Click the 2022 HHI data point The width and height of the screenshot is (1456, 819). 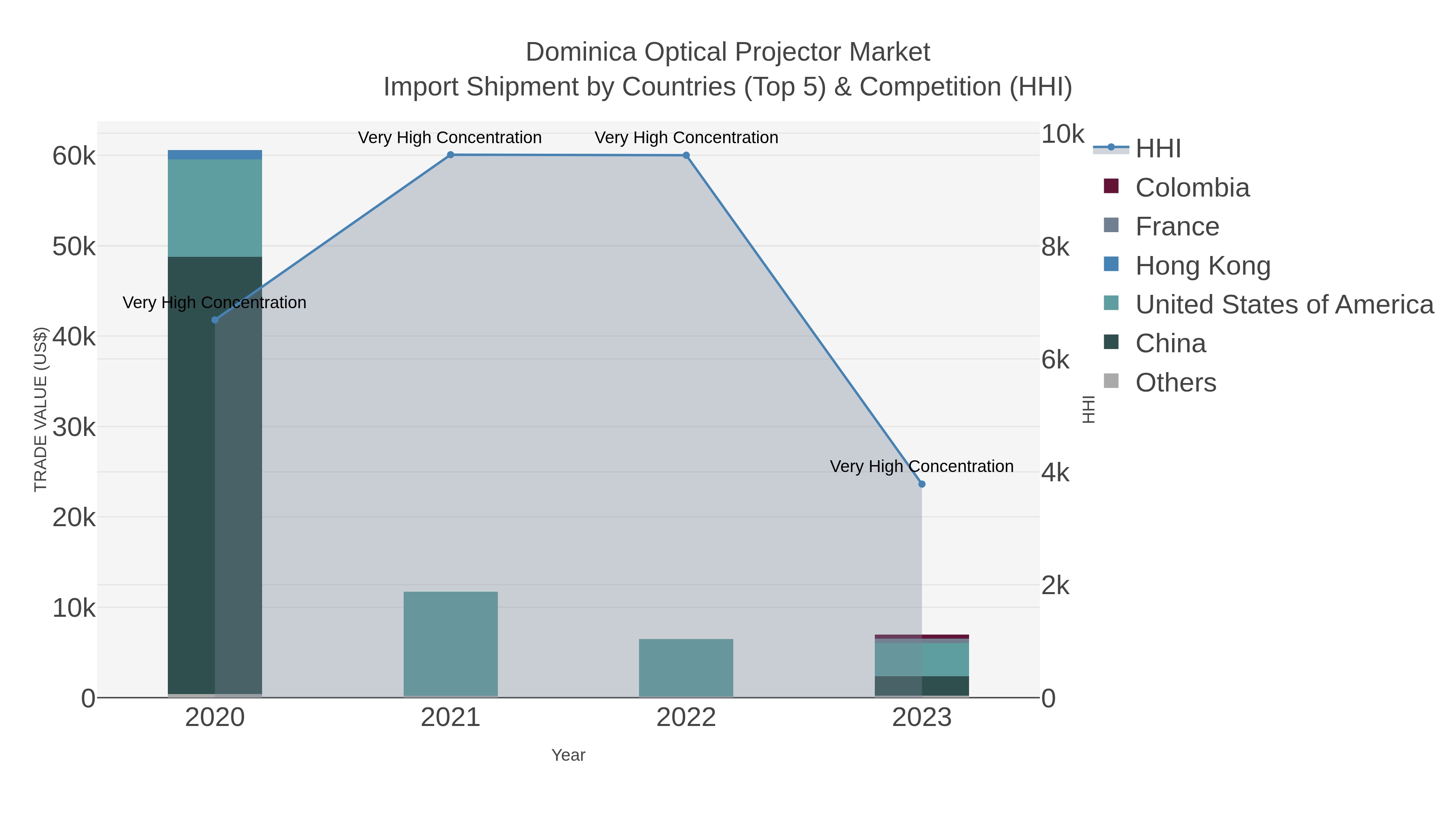(686, 155)
